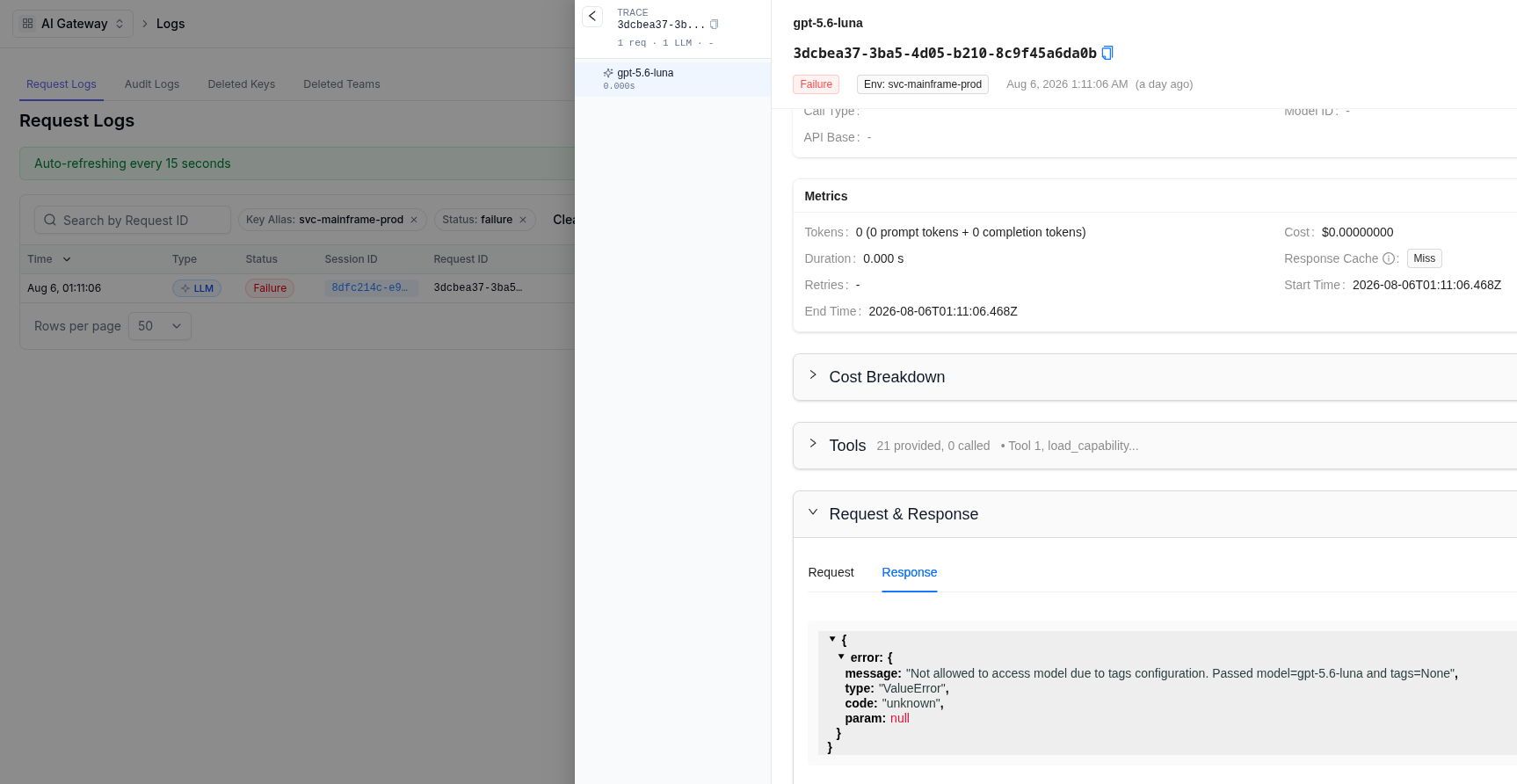Screen dimensions: 1517x784
Task: Collapse the Request & Response section
Action: point(813,512)
